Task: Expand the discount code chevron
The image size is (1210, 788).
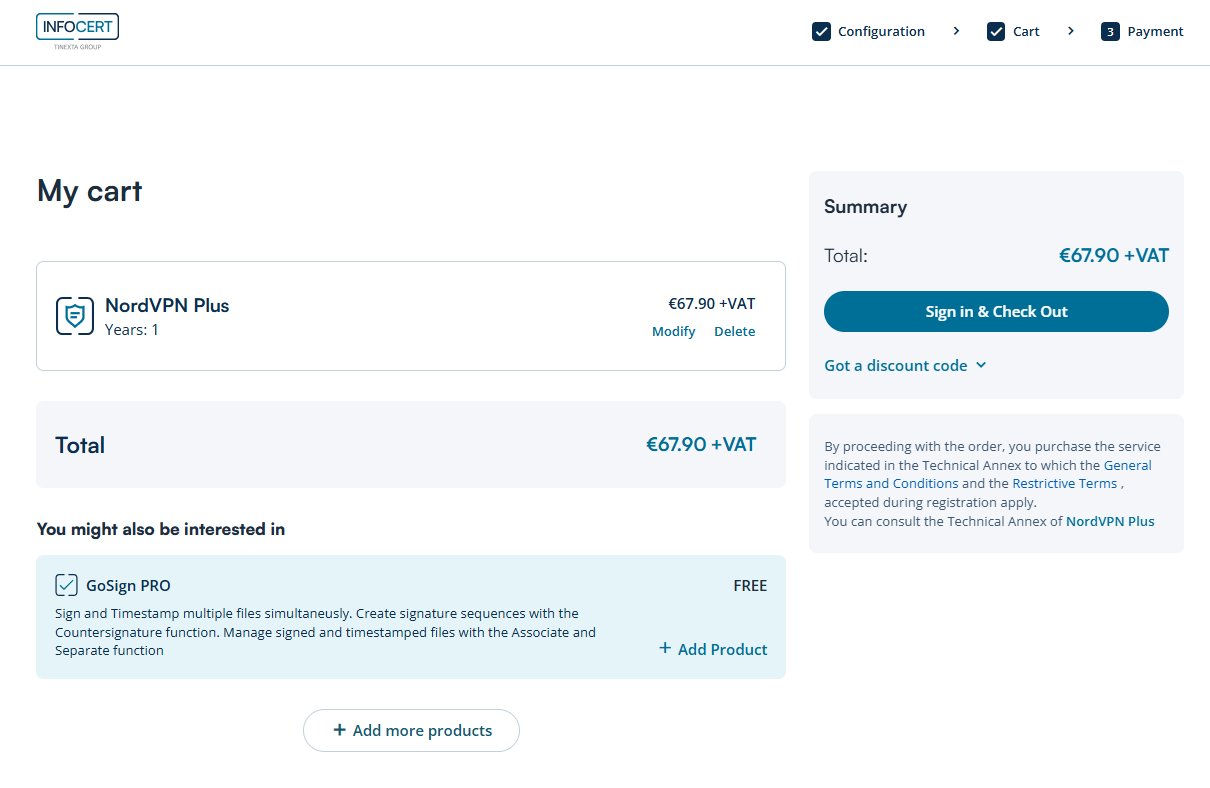Action: point(981,365)
